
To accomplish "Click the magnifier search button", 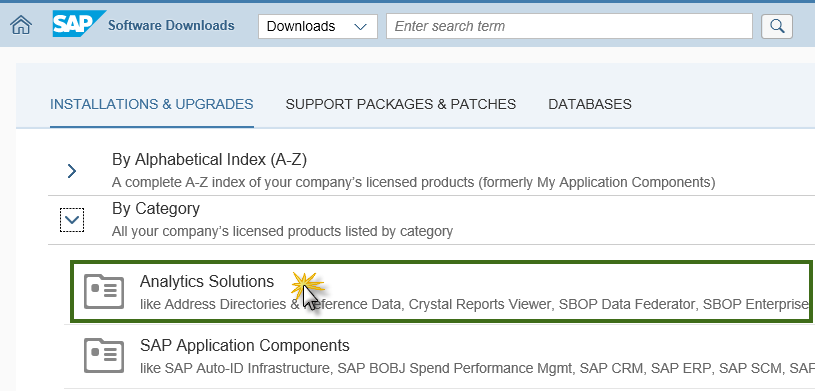I will click(777, 26).
